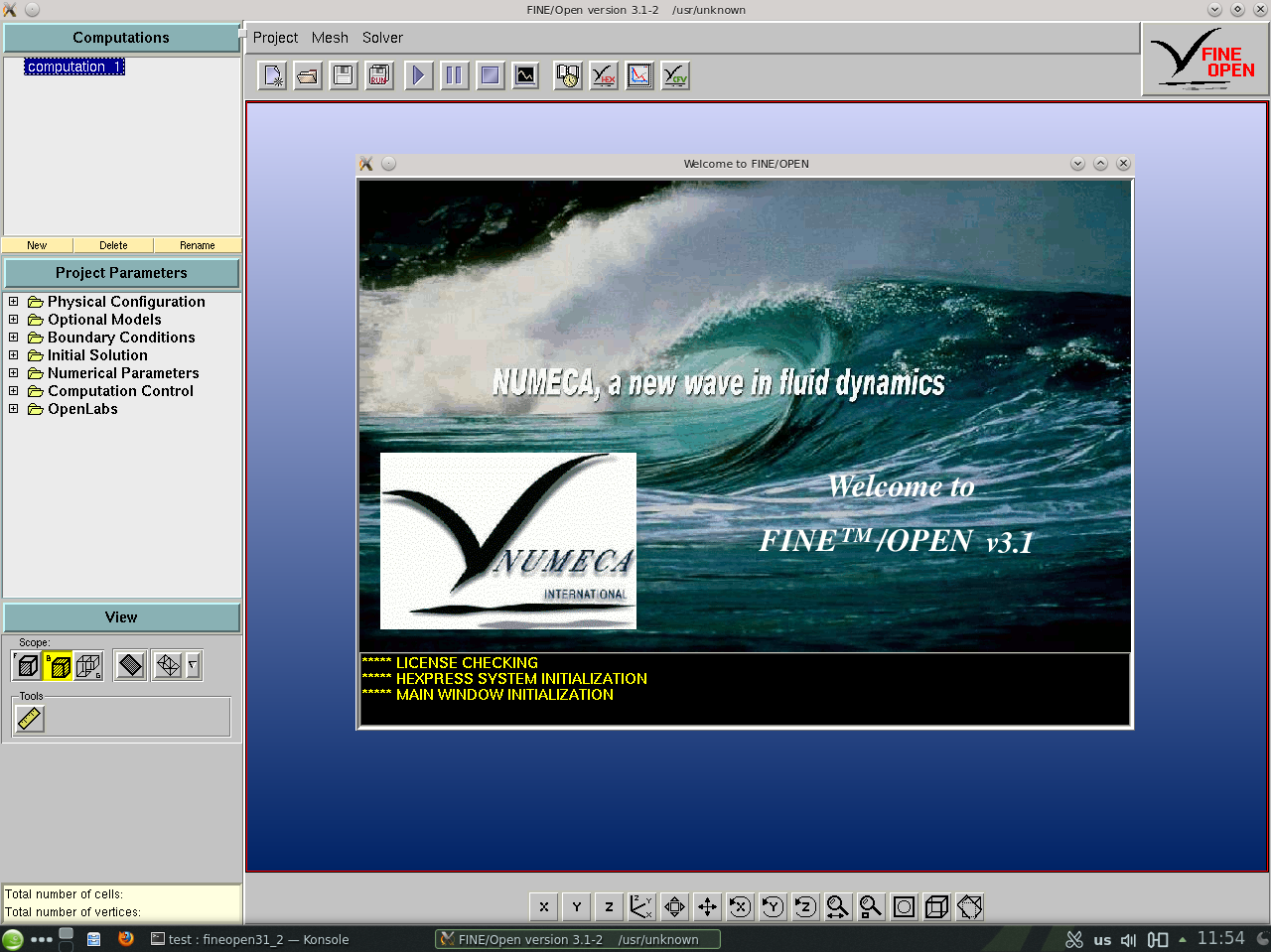This screenshot has height=952, width=1271.
Task: Select the pan translate cross-arrow tool
Action: [x=707, y=906]
